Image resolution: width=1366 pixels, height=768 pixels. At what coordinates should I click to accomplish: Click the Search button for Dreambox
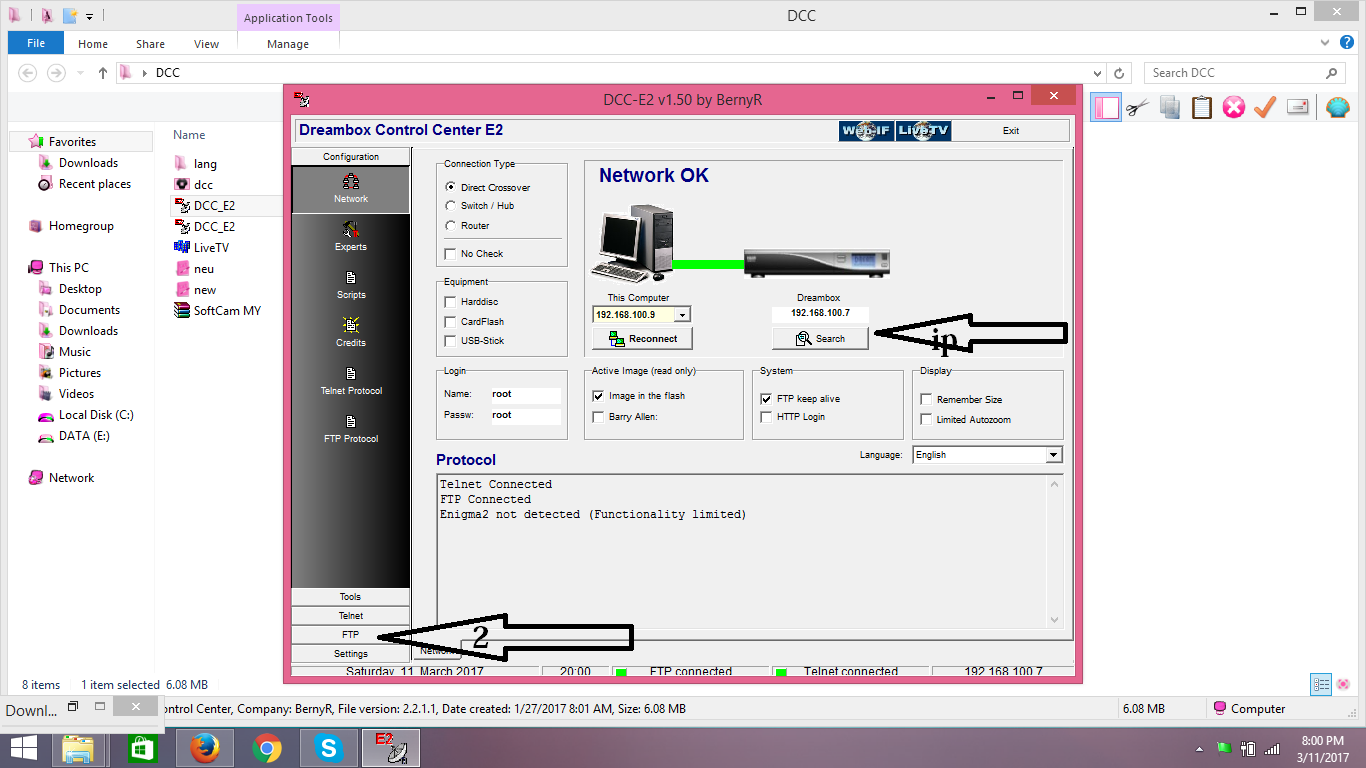[x=820, y=339]
